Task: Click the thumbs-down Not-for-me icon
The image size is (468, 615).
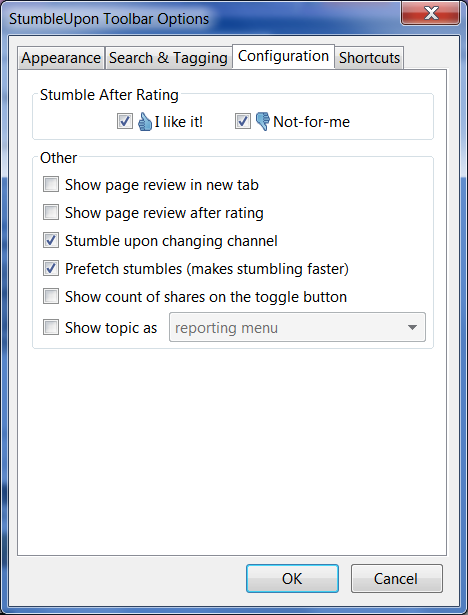Action: pyautogui.click(x=262, y=122)
